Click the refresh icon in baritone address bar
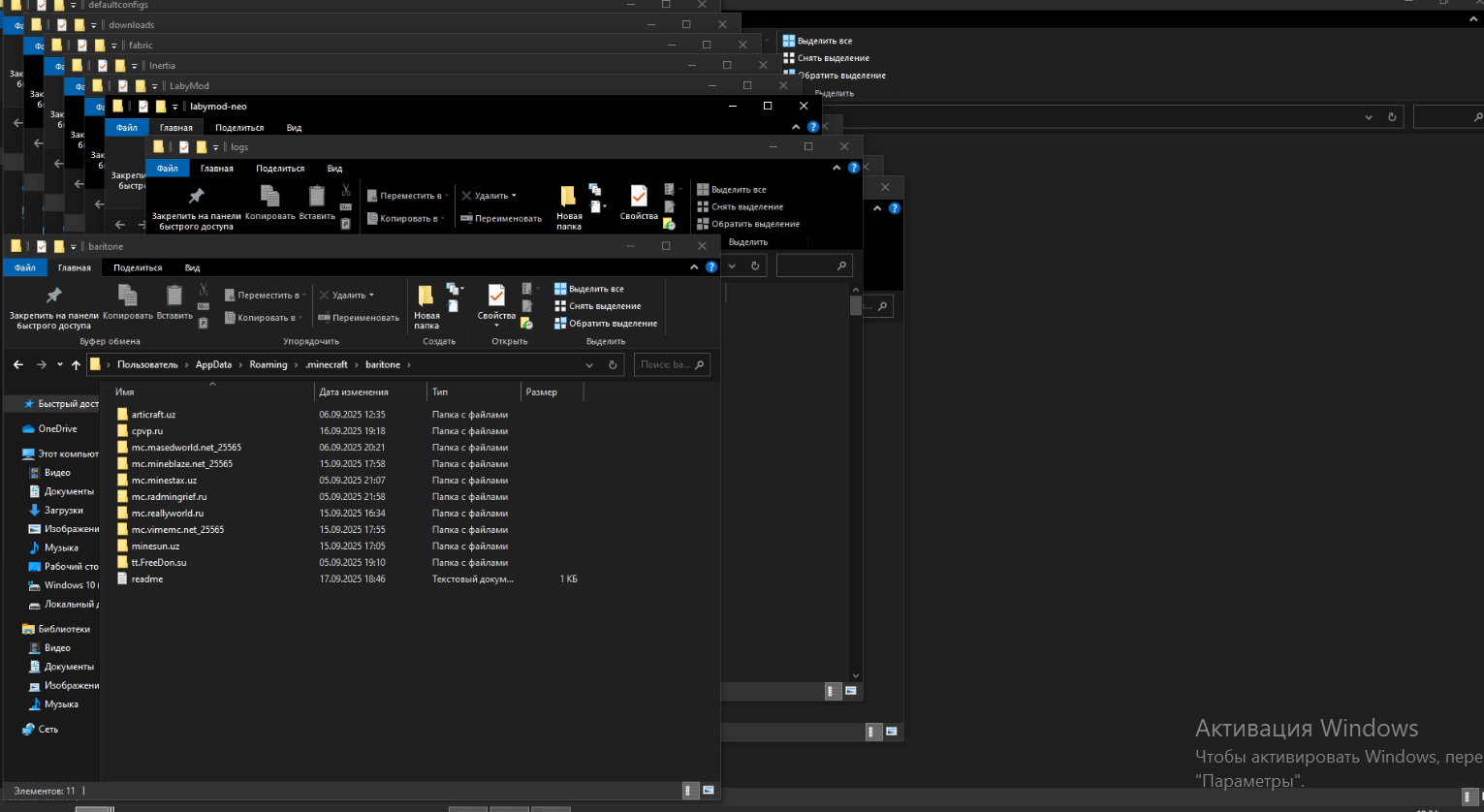This screenshot has width=1484, height=812. click(613, 365)
